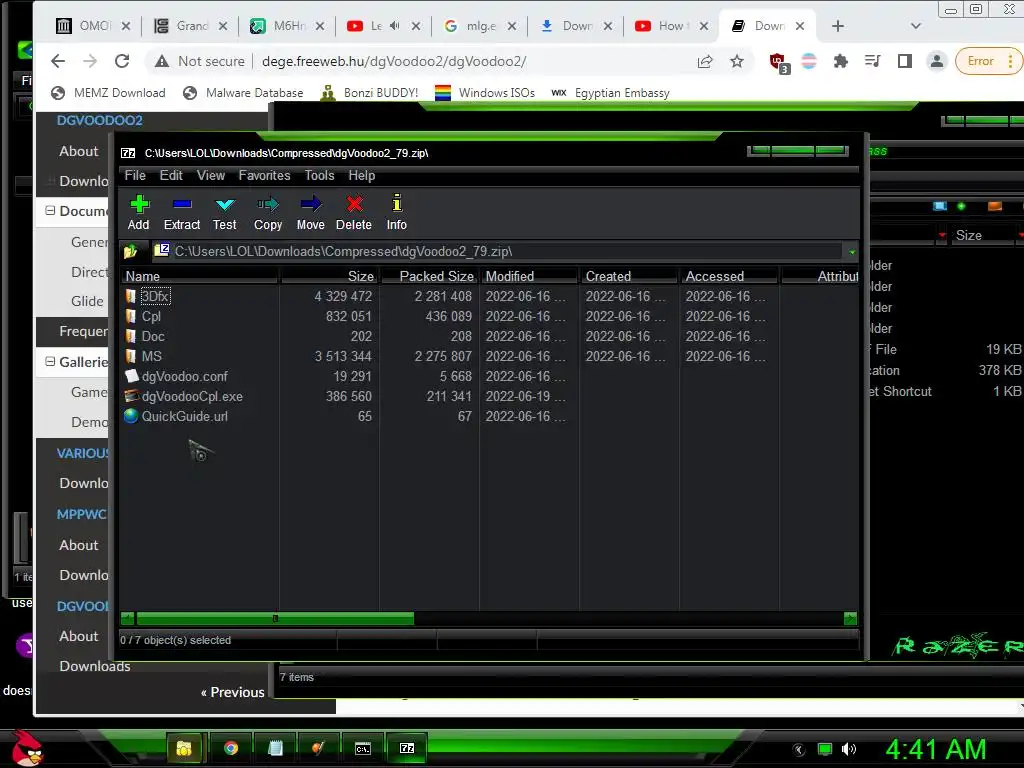Open the file explorer taskbar icon
Viewport: 1024px width, 768px height.
tap(184, 748)
